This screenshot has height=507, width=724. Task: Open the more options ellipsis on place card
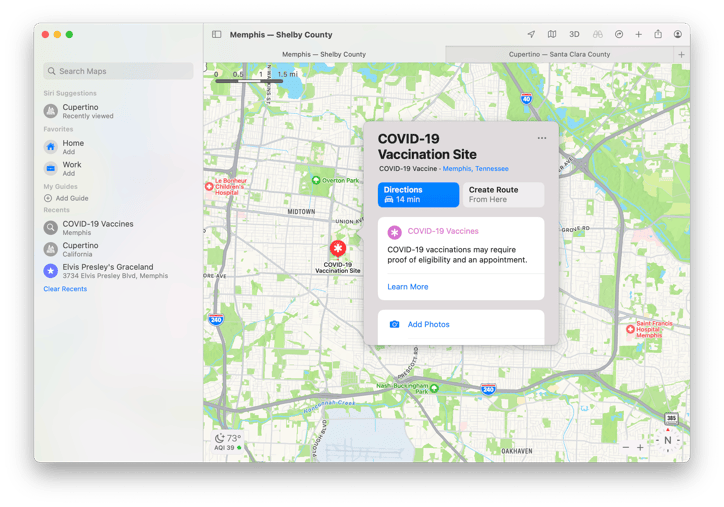(x=542, y=138)
